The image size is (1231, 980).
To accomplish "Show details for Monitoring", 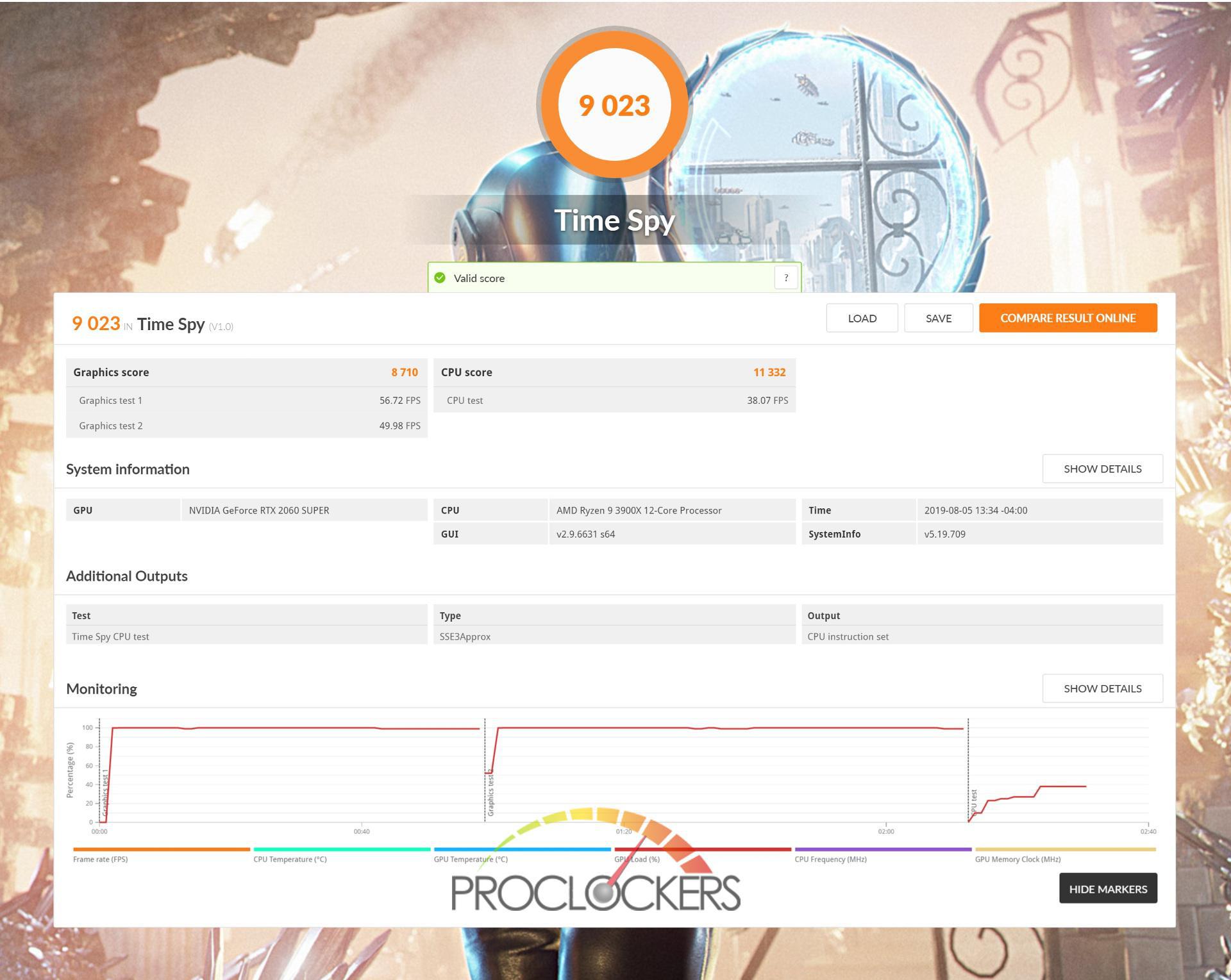I will tap(1103, 688).
